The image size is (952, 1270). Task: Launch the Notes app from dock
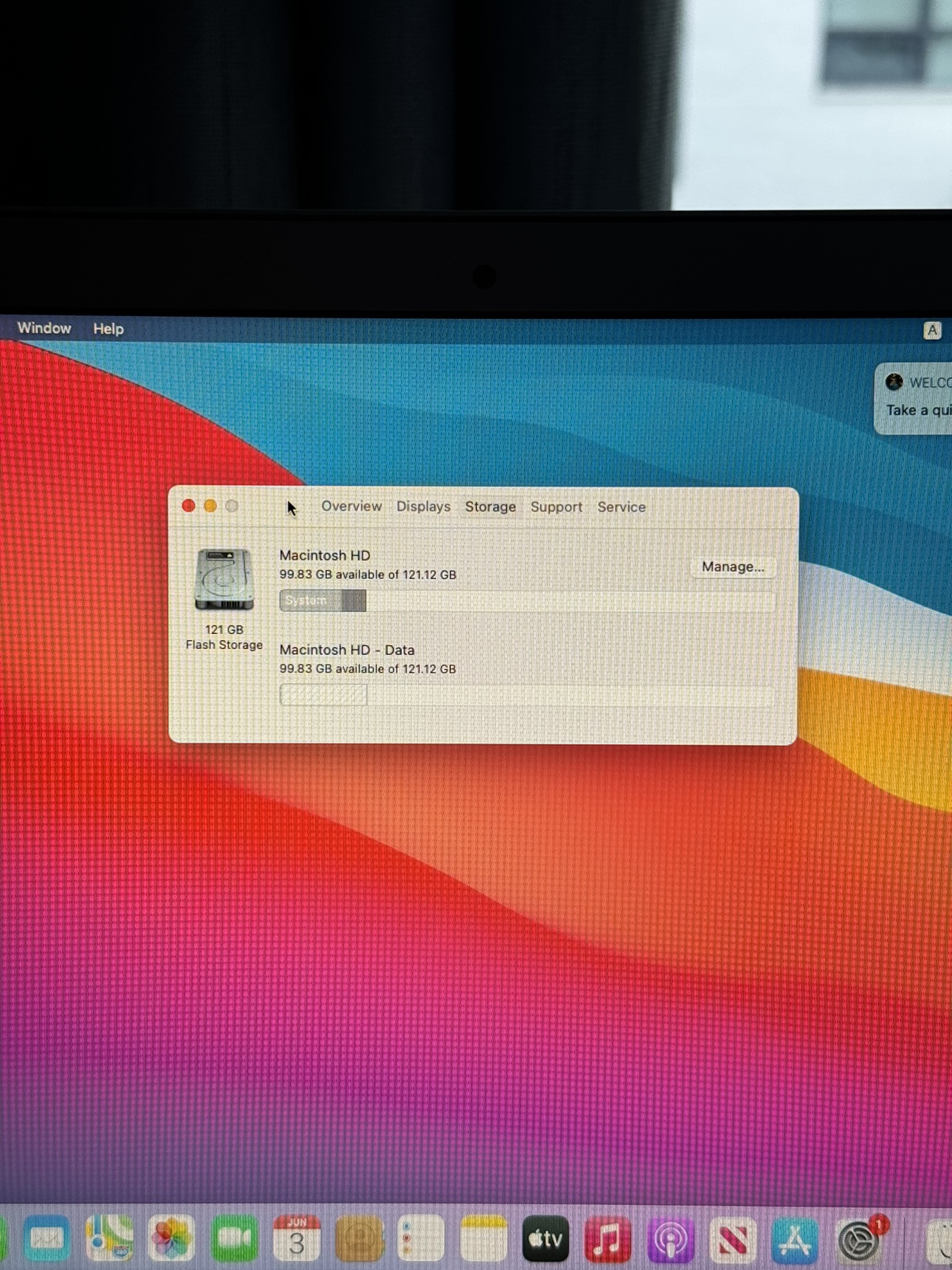tap(483, 1238)
